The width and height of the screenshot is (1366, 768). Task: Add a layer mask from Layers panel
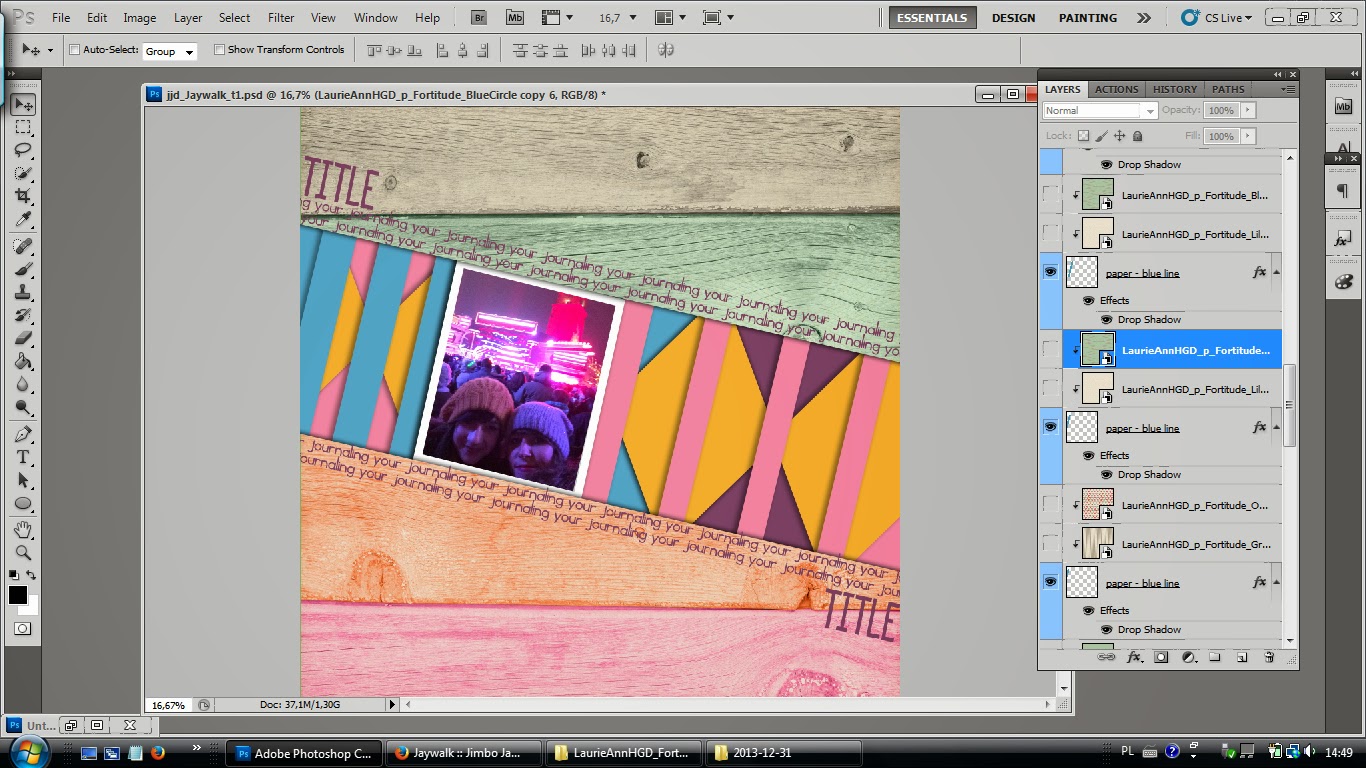click(1161, 657)
